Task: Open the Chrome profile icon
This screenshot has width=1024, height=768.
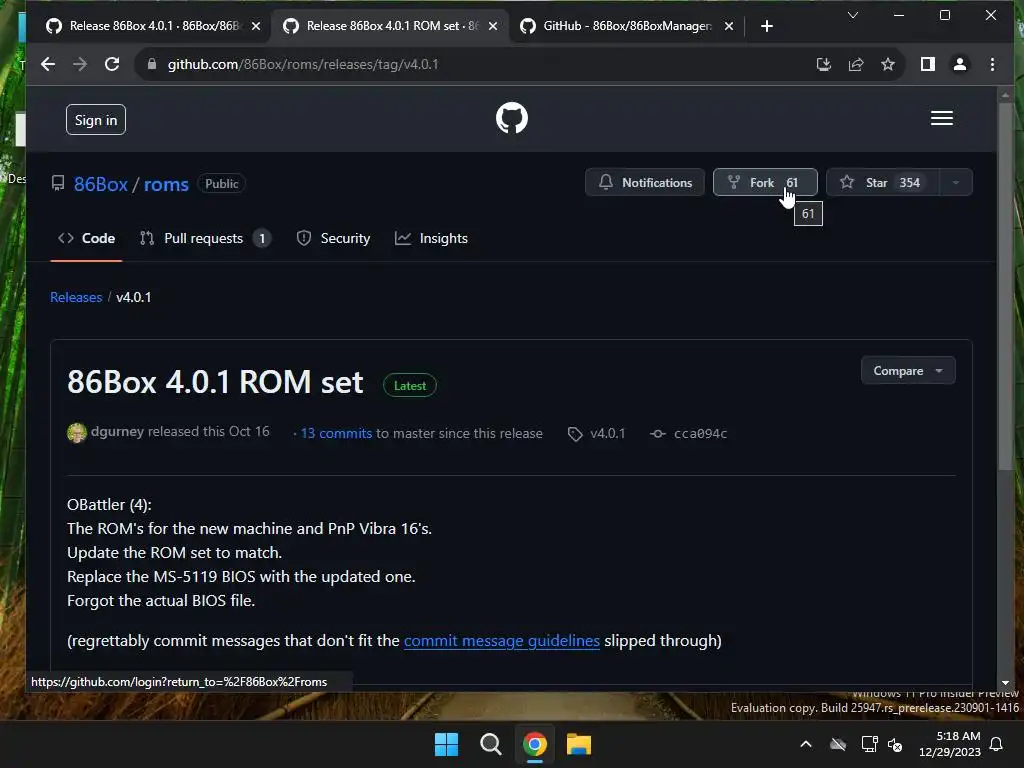Action: 960,64
